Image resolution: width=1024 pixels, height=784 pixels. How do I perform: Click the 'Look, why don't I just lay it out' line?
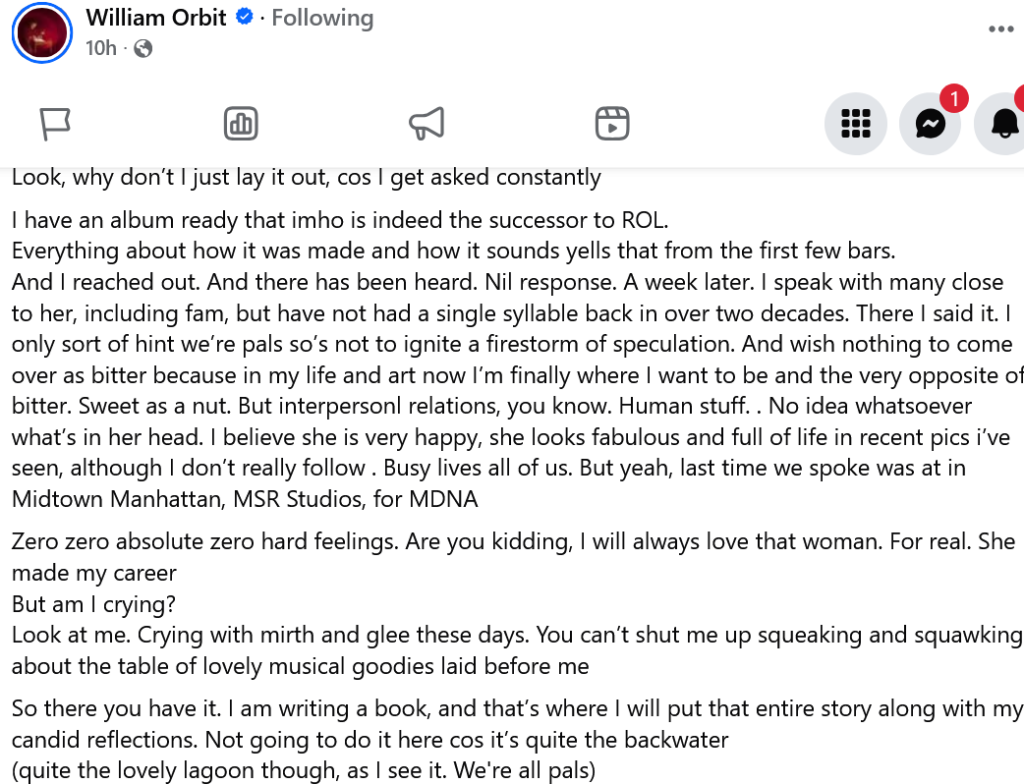click(x=306, y=178)
